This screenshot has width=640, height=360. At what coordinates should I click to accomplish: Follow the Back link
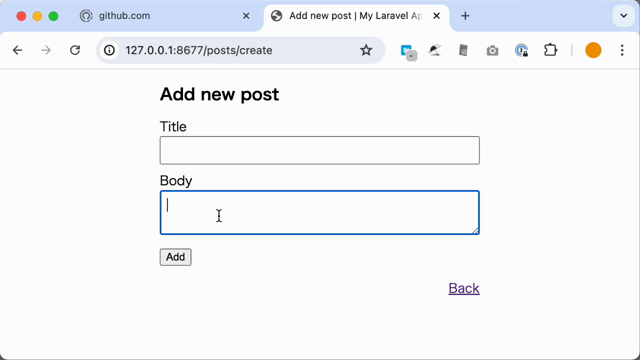tap(464, 289)
